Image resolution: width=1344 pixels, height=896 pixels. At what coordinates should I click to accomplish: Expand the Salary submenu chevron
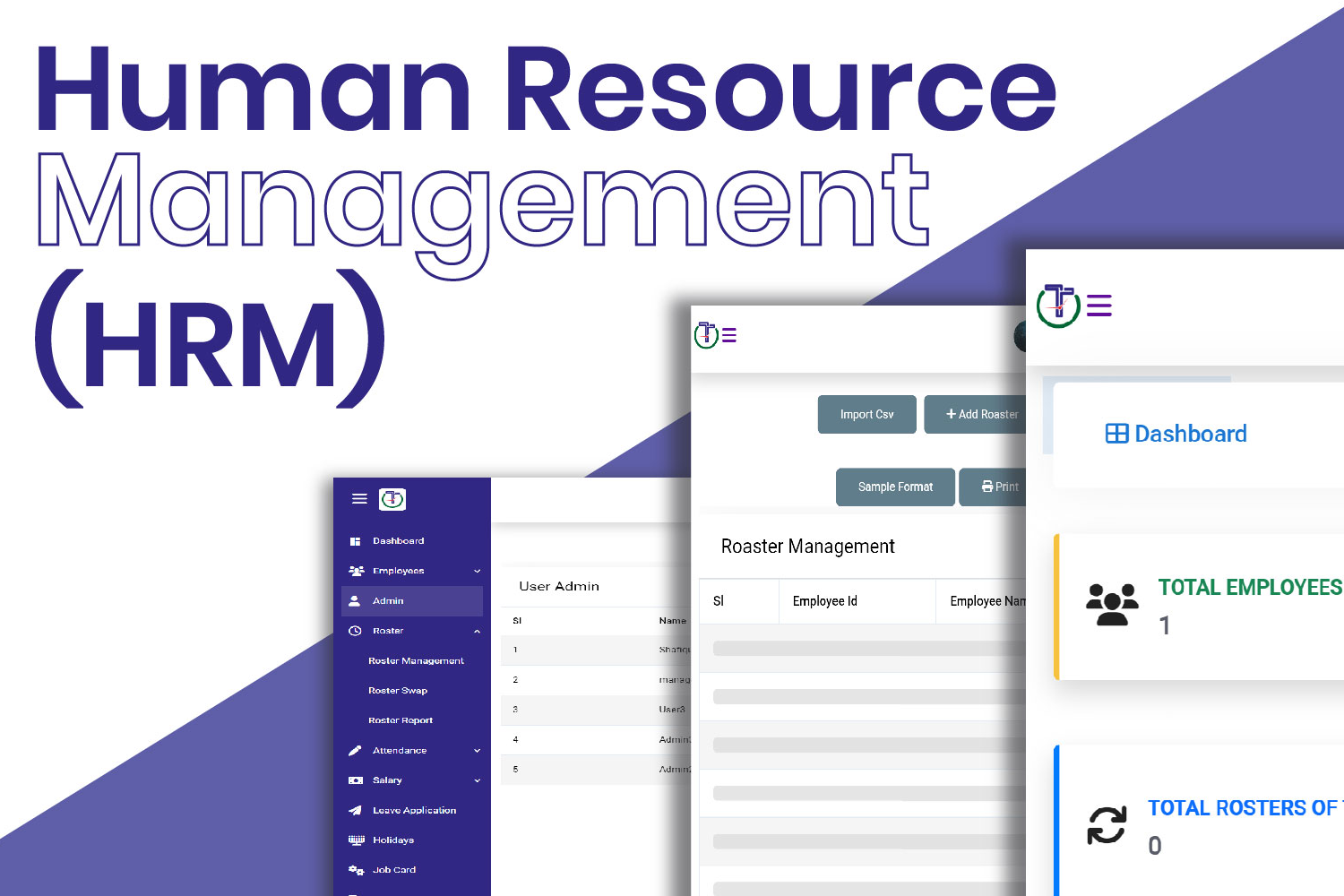pos(477,780)
